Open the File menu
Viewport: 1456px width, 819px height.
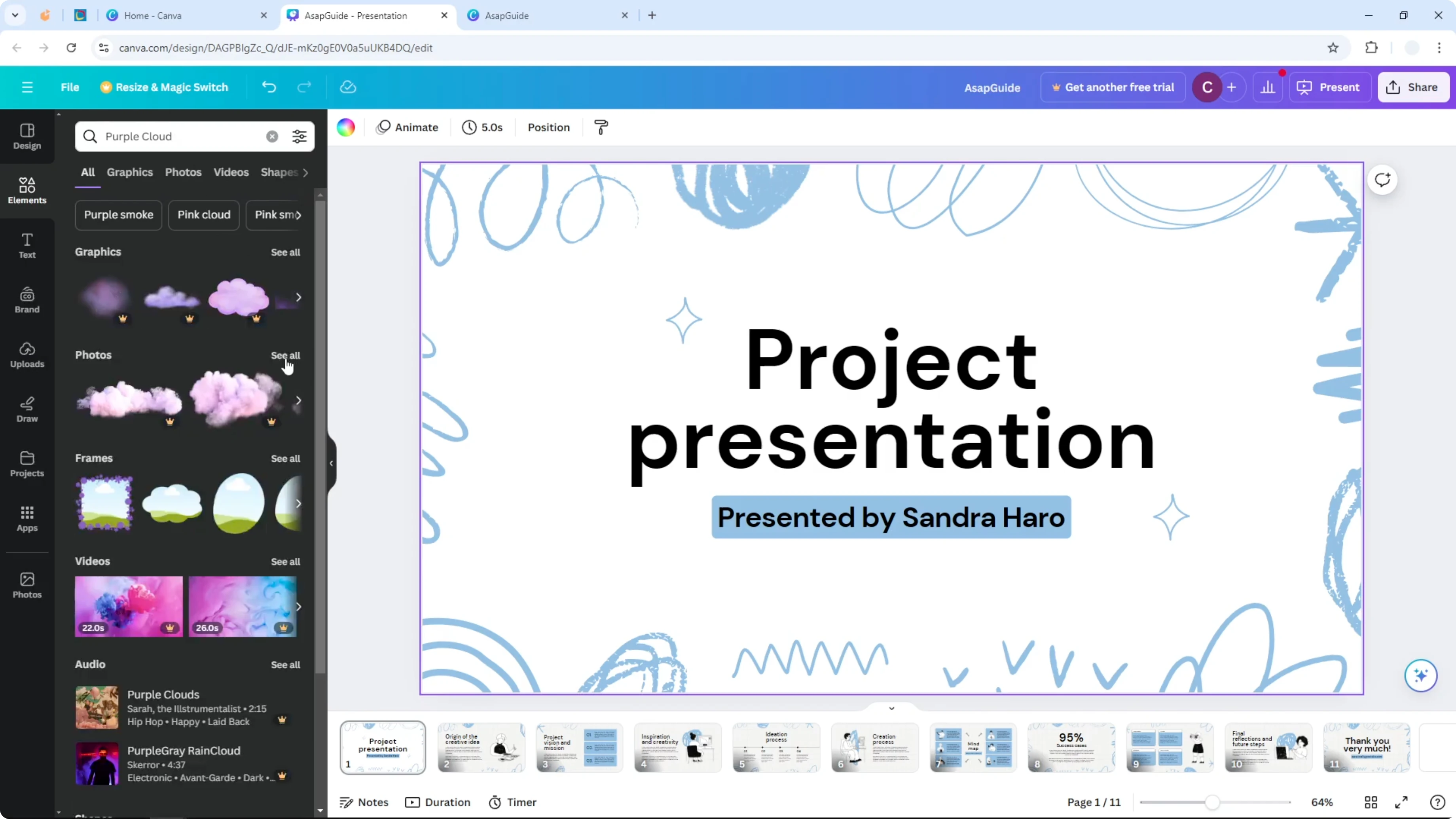(x=70, y=87)
